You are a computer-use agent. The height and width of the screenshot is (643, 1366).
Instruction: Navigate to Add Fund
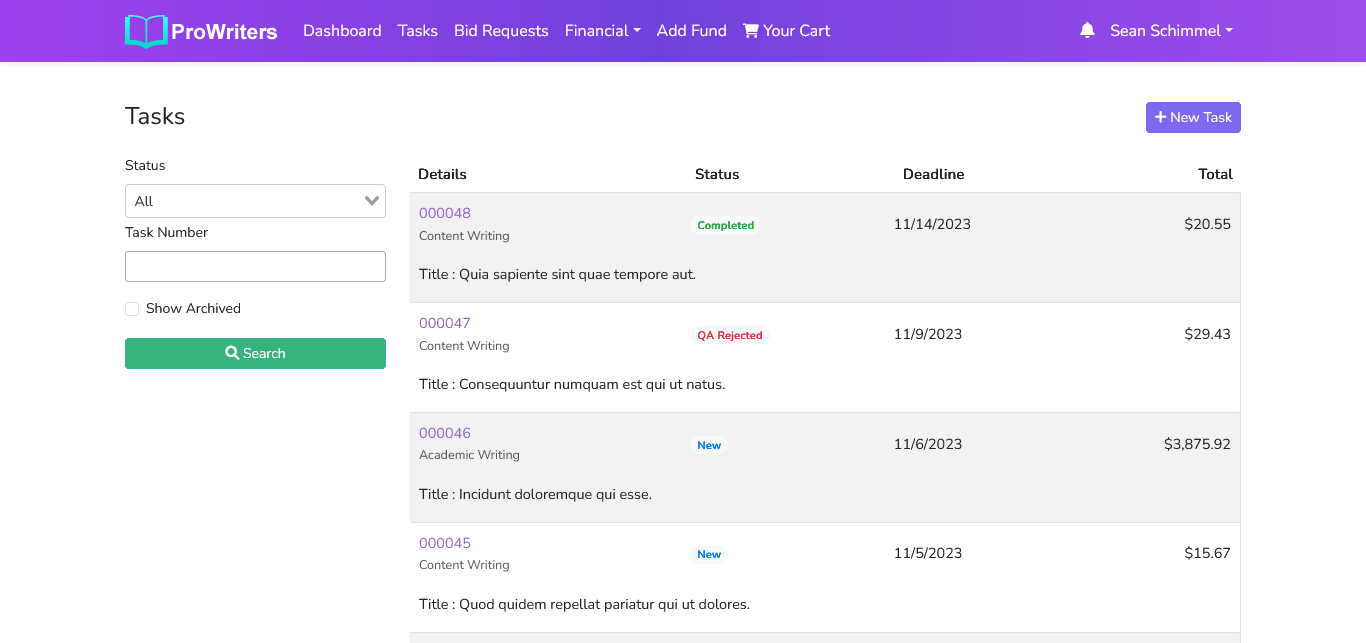(691, 31)
